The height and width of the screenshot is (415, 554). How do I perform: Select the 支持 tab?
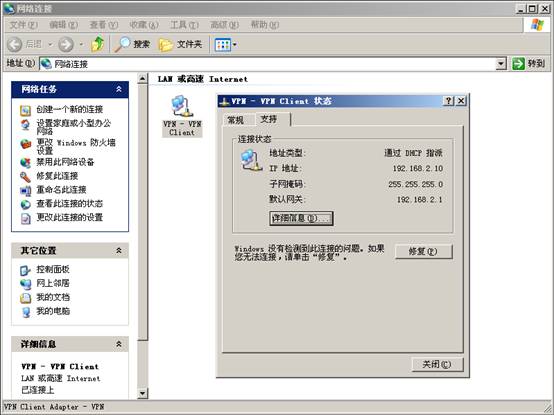(x=272, y=119)
